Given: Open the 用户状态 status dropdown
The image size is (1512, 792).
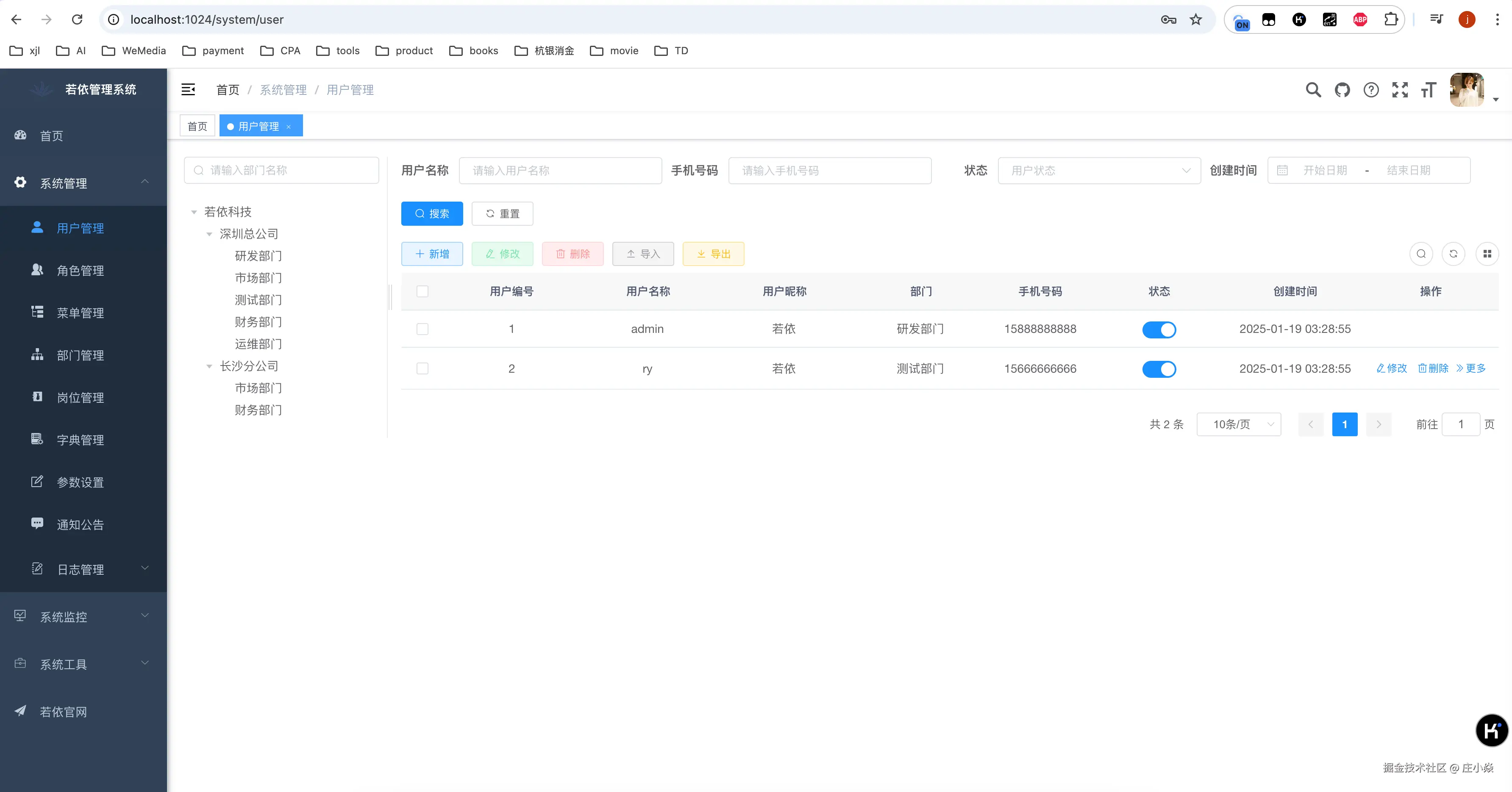Looking at the screenshot, I should 1099,170.
